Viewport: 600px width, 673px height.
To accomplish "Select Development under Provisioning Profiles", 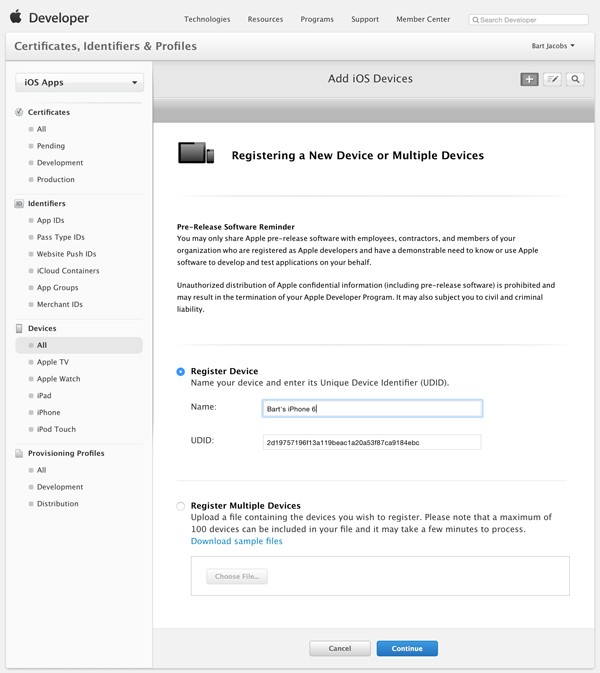I will click(x=60, y=487).
